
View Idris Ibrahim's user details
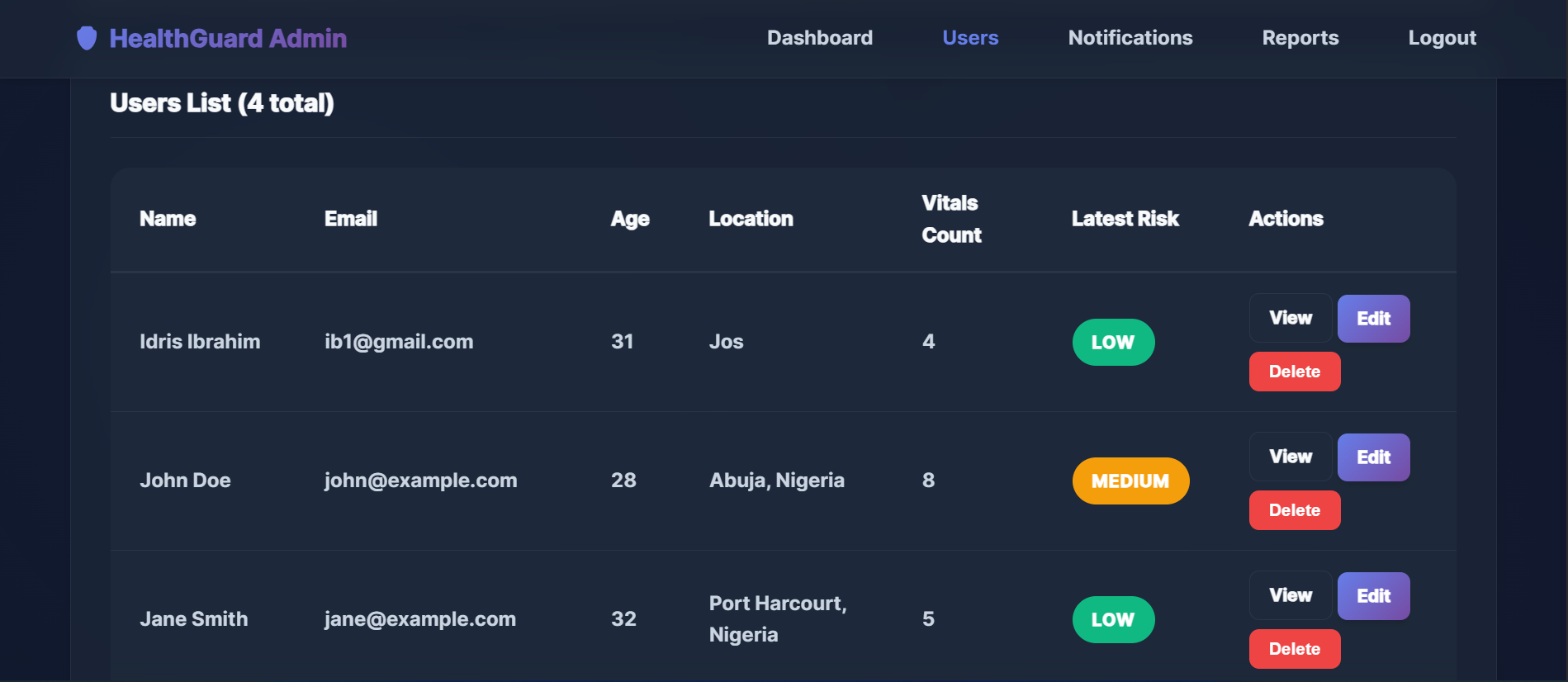point(1291,318)
